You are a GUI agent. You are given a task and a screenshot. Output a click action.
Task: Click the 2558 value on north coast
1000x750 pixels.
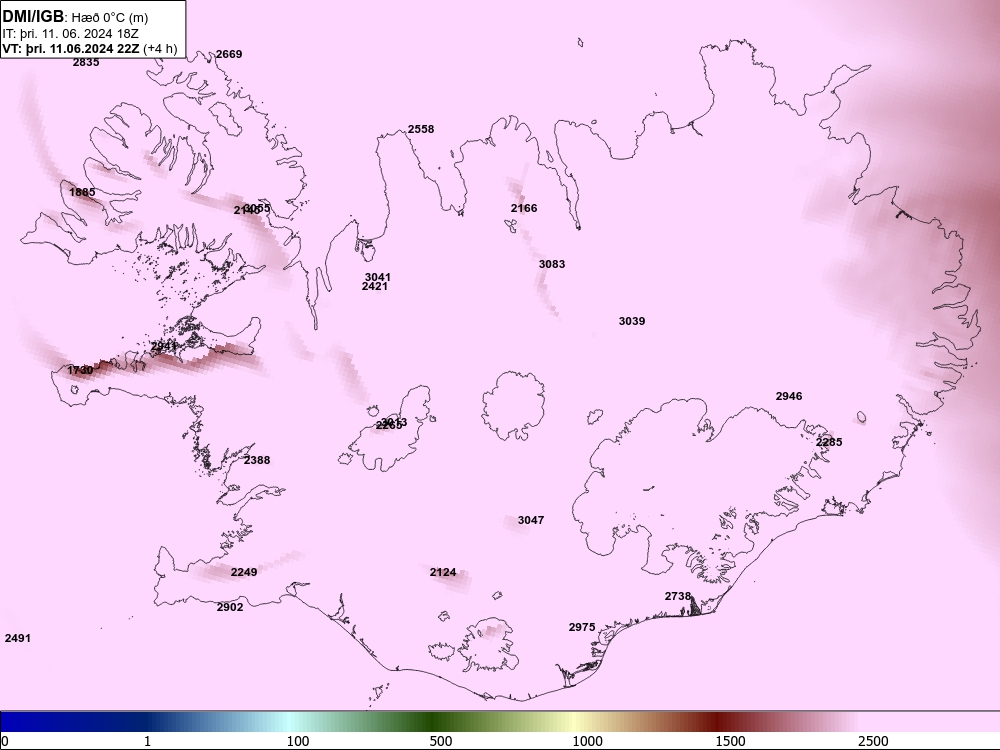[421, 129]
